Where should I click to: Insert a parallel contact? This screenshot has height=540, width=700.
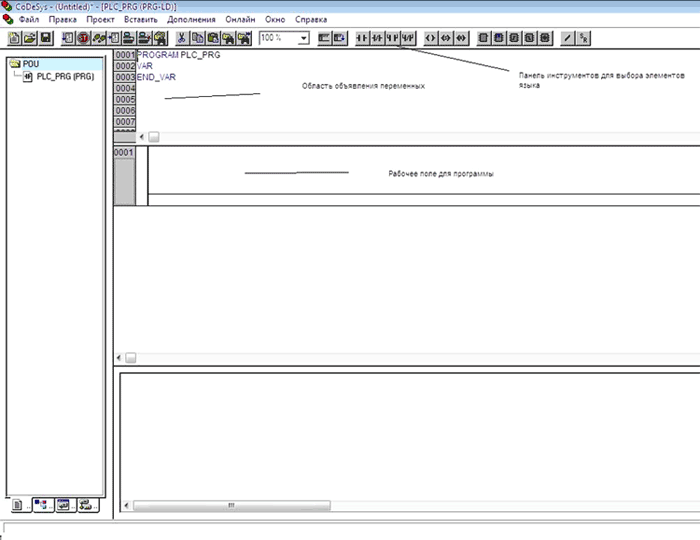pos(393,38)
